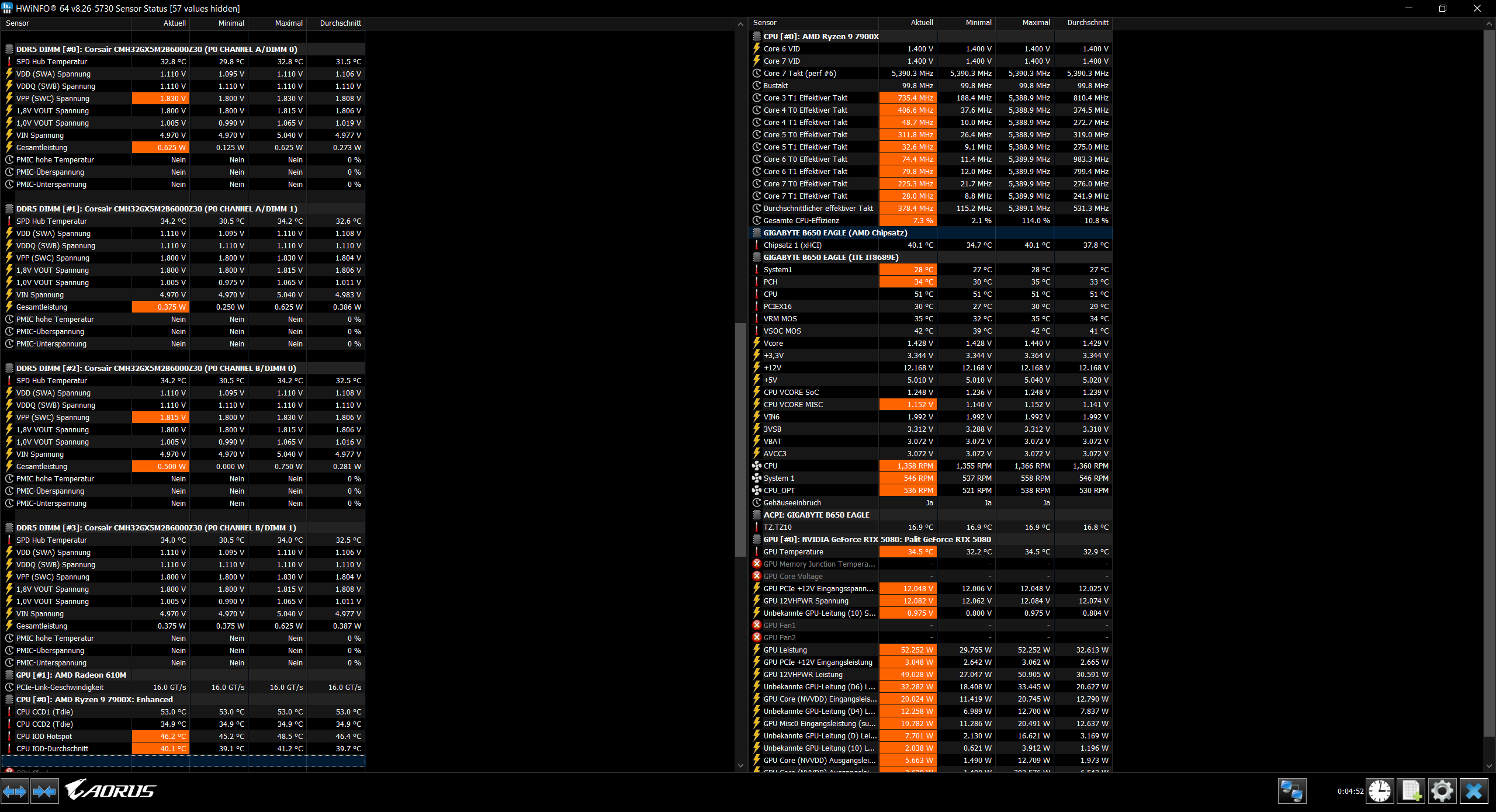This screenshot has width=1496, height=812.
Task: Open sensor settings gear icon
Action: click(x=1442, y=792)
